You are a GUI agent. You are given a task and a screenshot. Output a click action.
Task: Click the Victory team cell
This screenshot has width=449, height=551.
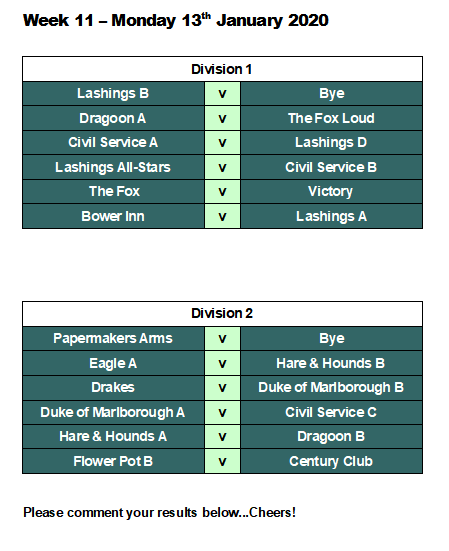pos(331,192)
